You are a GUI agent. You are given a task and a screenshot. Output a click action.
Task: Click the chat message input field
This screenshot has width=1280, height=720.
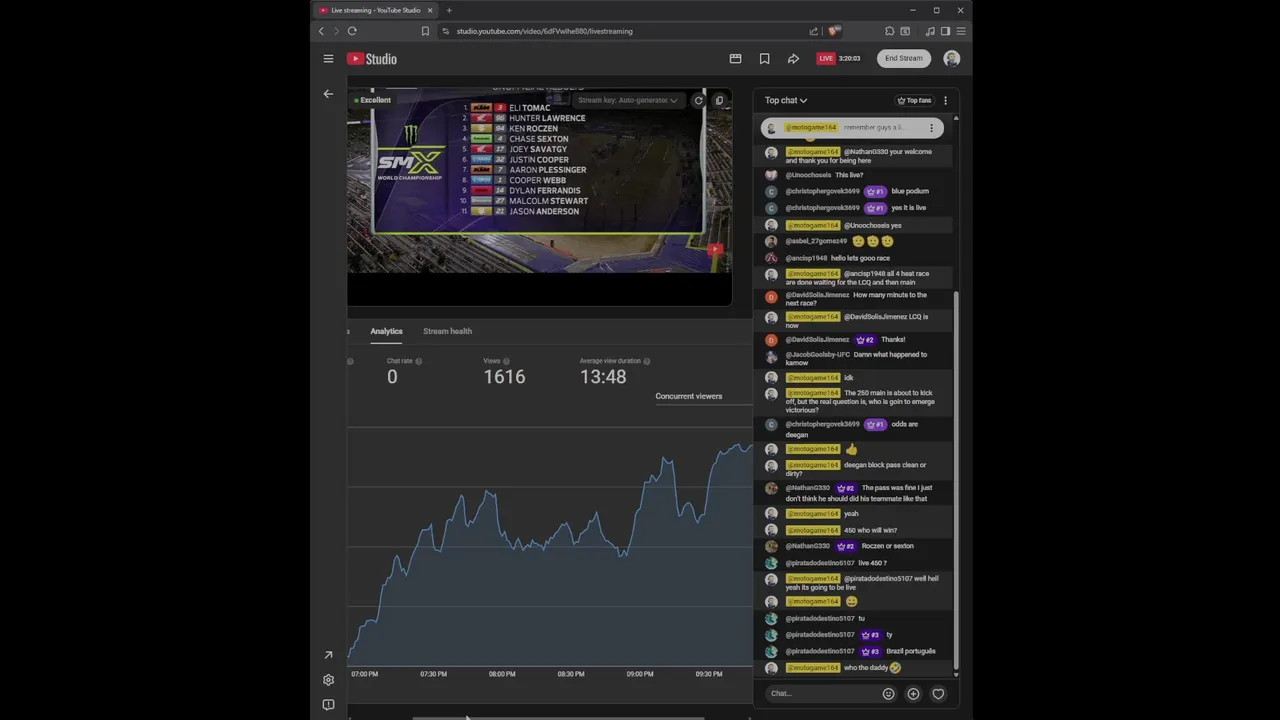point(822,694)
